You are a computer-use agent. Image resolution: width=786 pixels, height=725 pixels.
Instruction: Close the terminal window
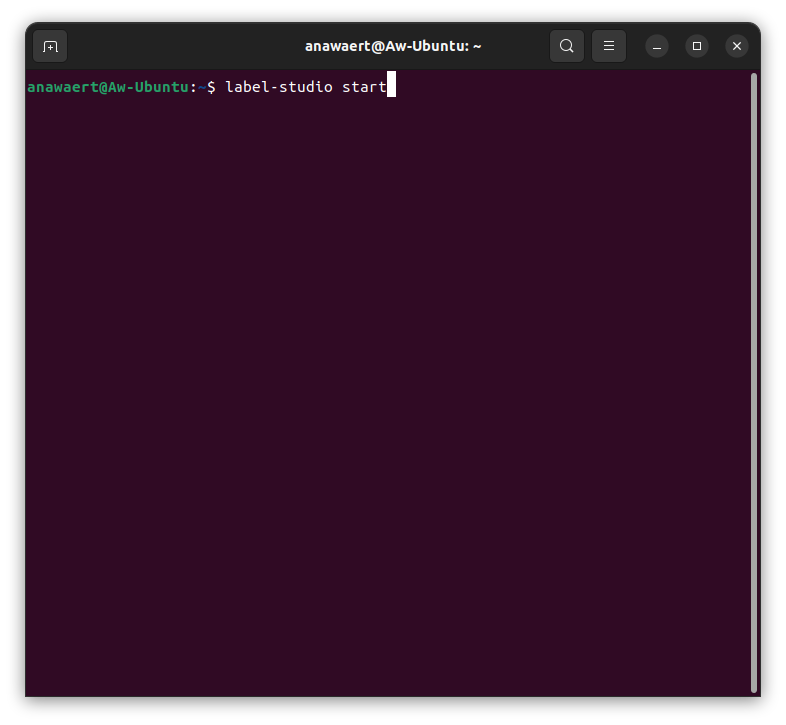coord(737,46)
